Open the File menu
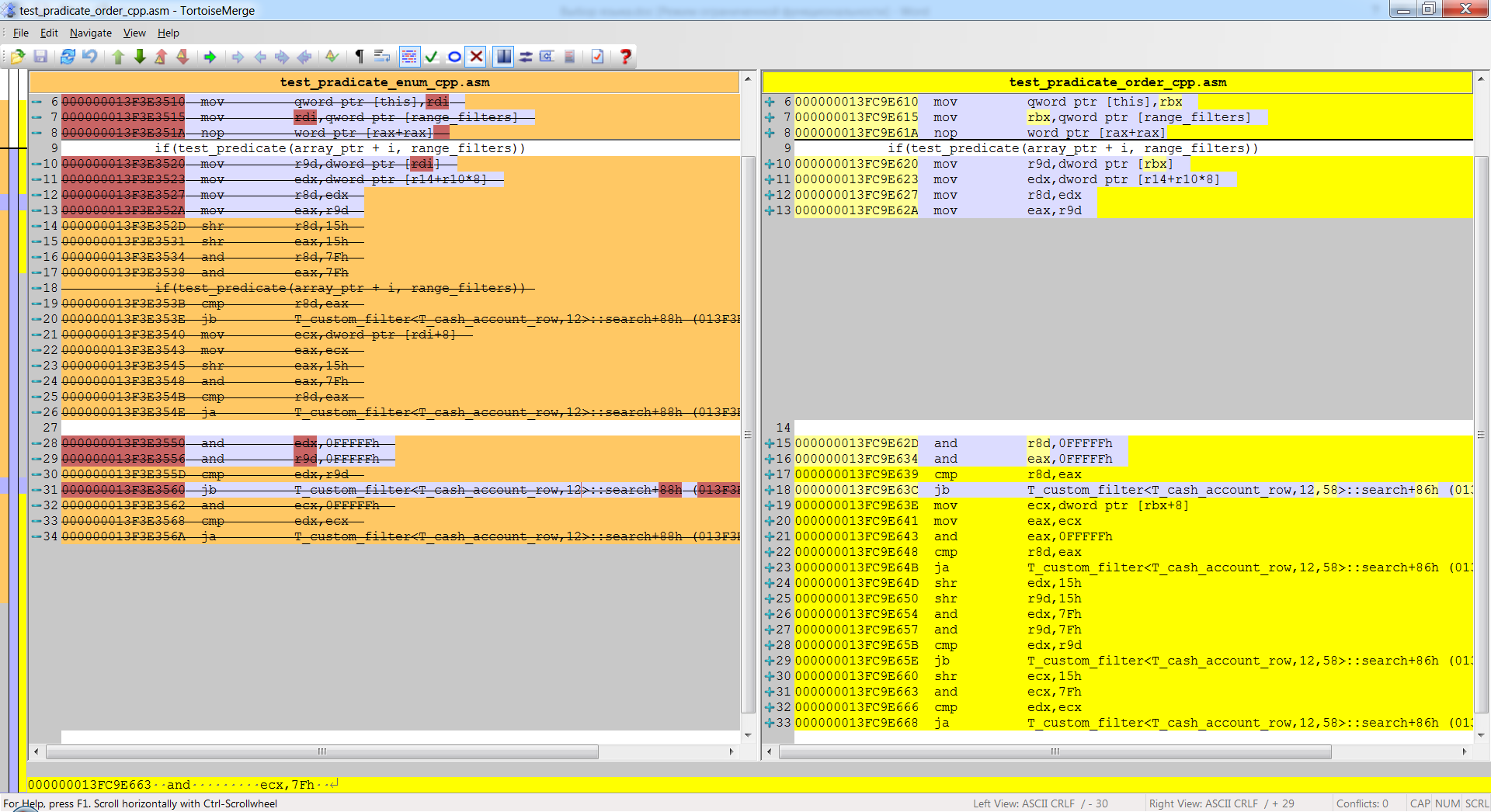This screenshot has height=812, width=1491. [21, 33]
